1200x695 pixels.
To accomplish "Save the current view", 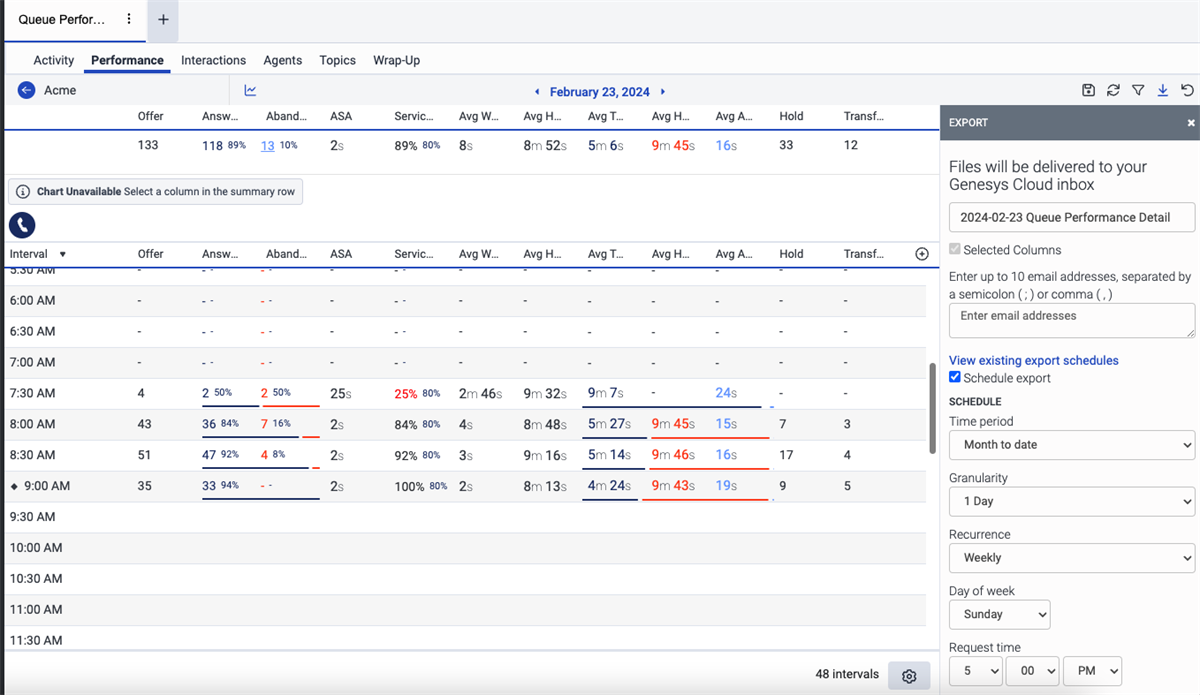I will [x=1088, y=90].
